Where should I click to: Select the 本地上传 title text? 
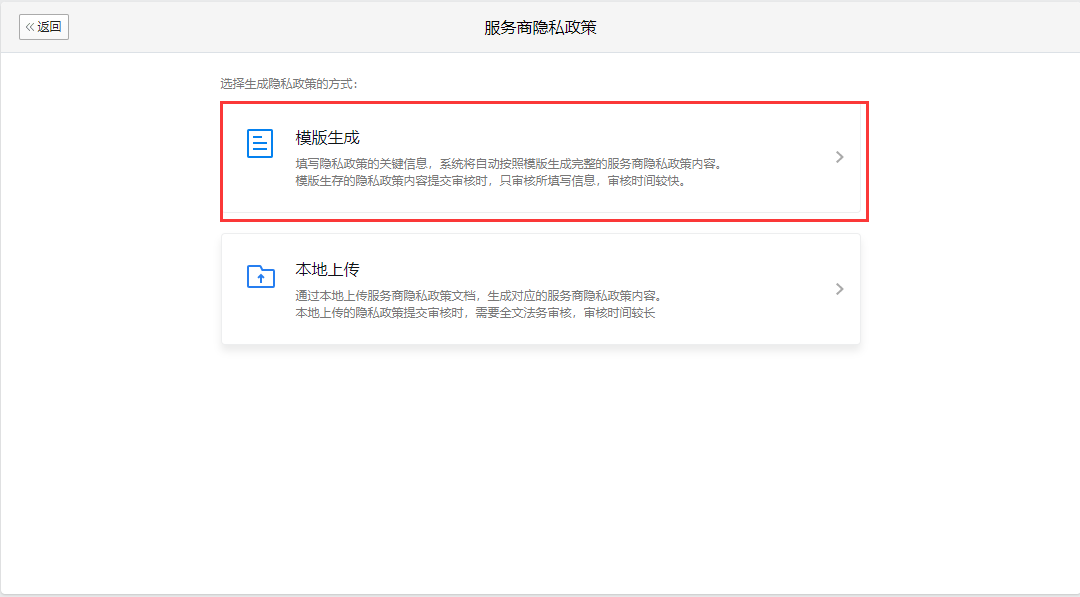coord(327,270)
